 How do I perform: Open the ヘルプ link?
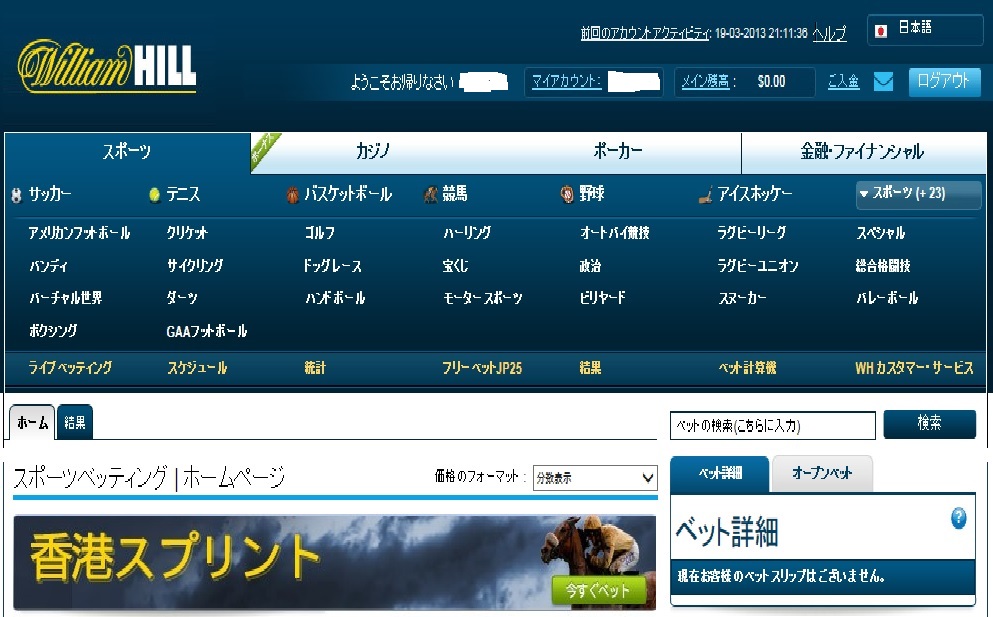click(830, 33)
